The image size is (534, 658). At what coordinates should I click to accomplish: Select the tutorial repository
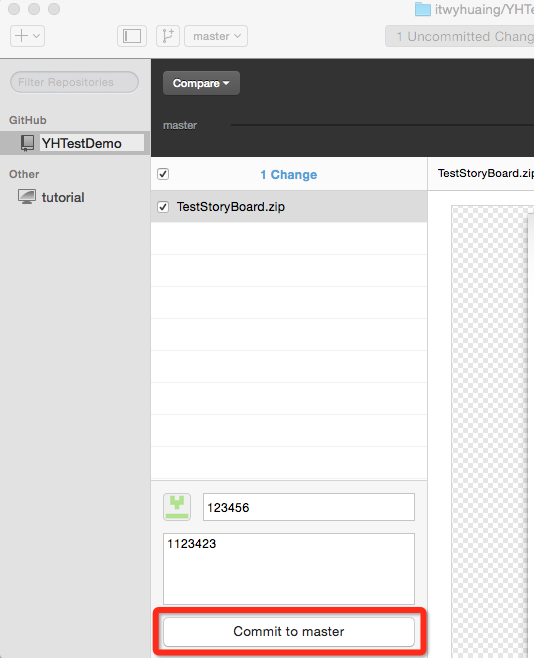[x=63, y=197]
